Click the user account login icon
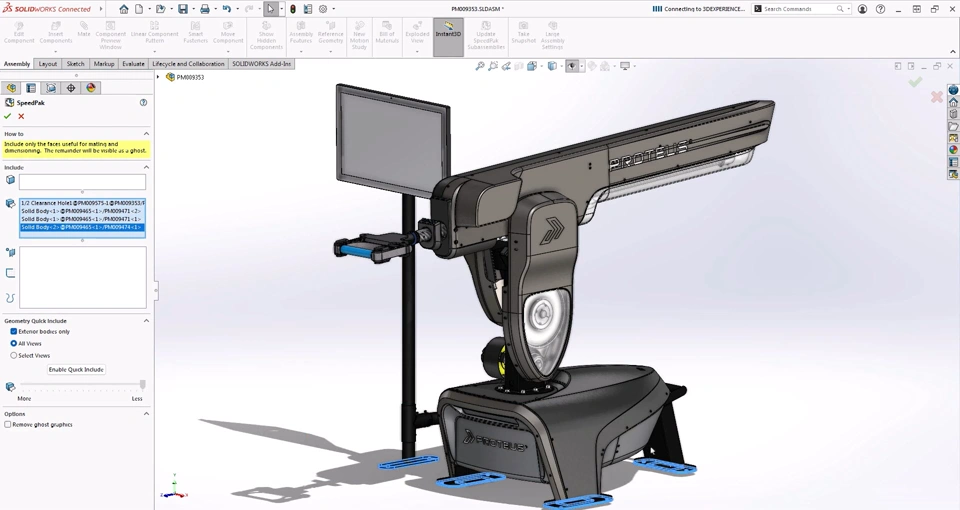Viewport: 960px width, 510px height. 863,9
